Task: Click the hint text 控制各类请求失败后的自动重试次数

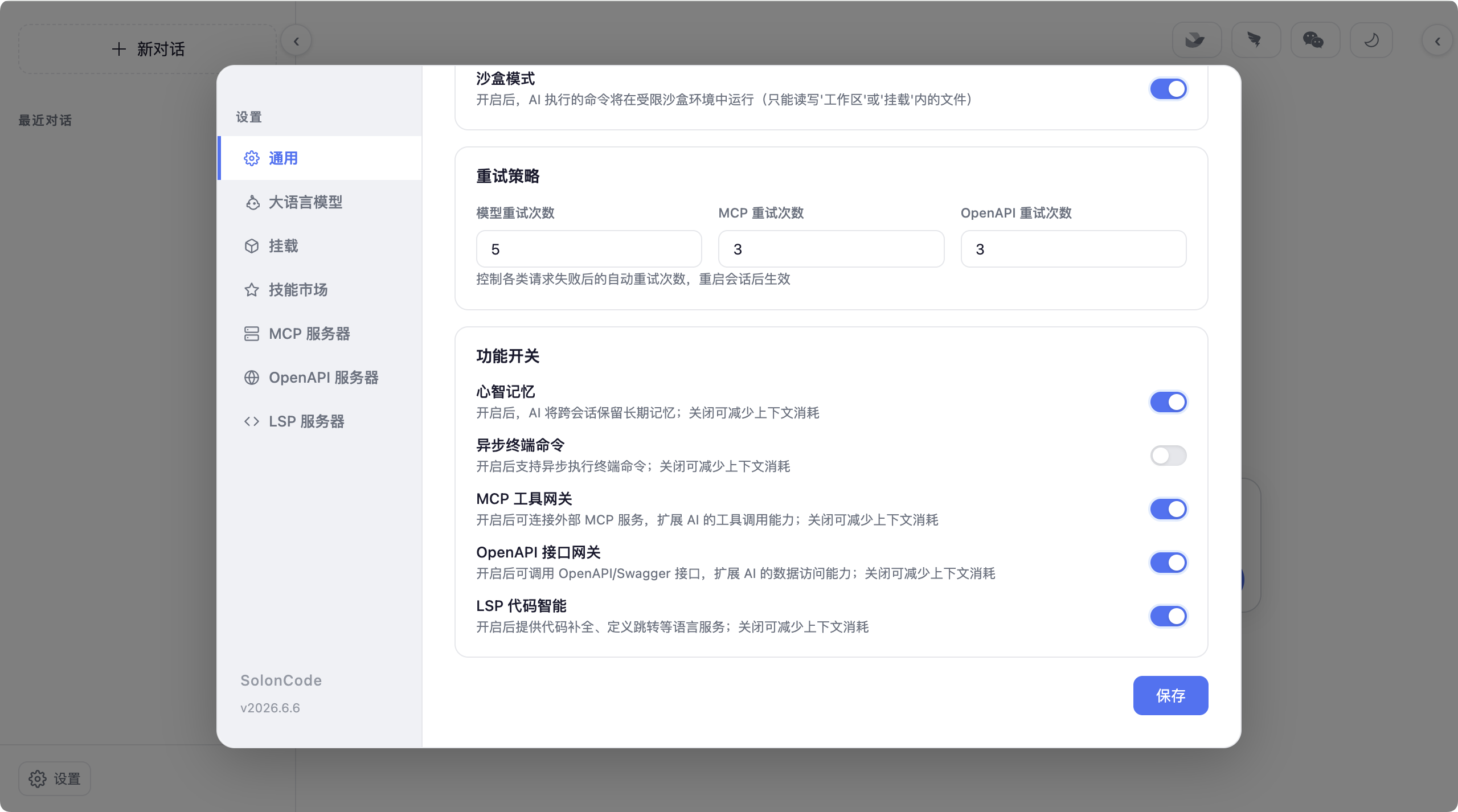Action: (581, 279)
